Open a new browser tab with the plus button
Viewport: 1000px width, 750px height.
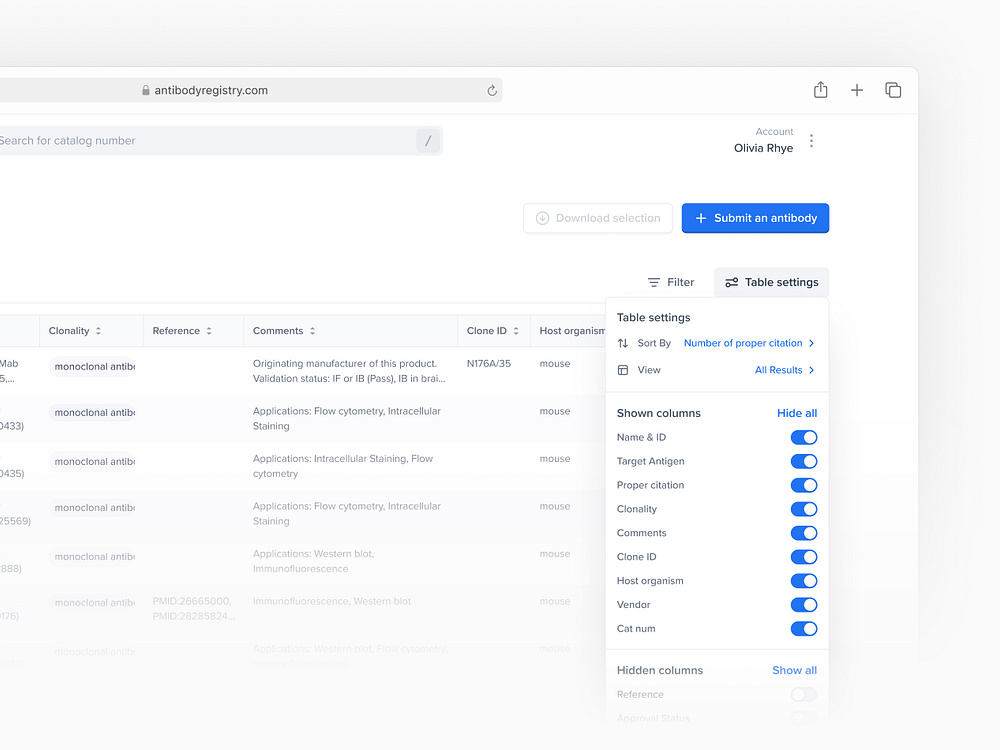(x=857, y=90)
